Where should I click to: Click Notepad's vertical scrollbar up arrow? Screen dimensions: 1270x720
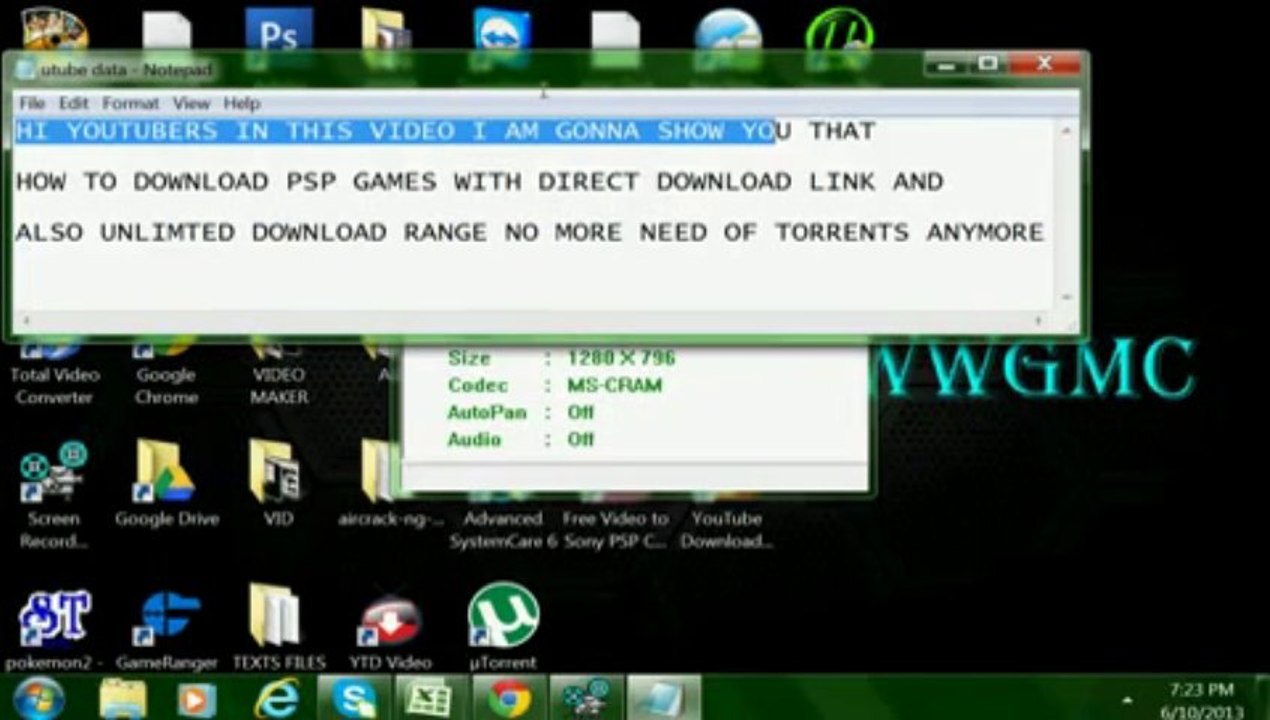(1067, 131)
